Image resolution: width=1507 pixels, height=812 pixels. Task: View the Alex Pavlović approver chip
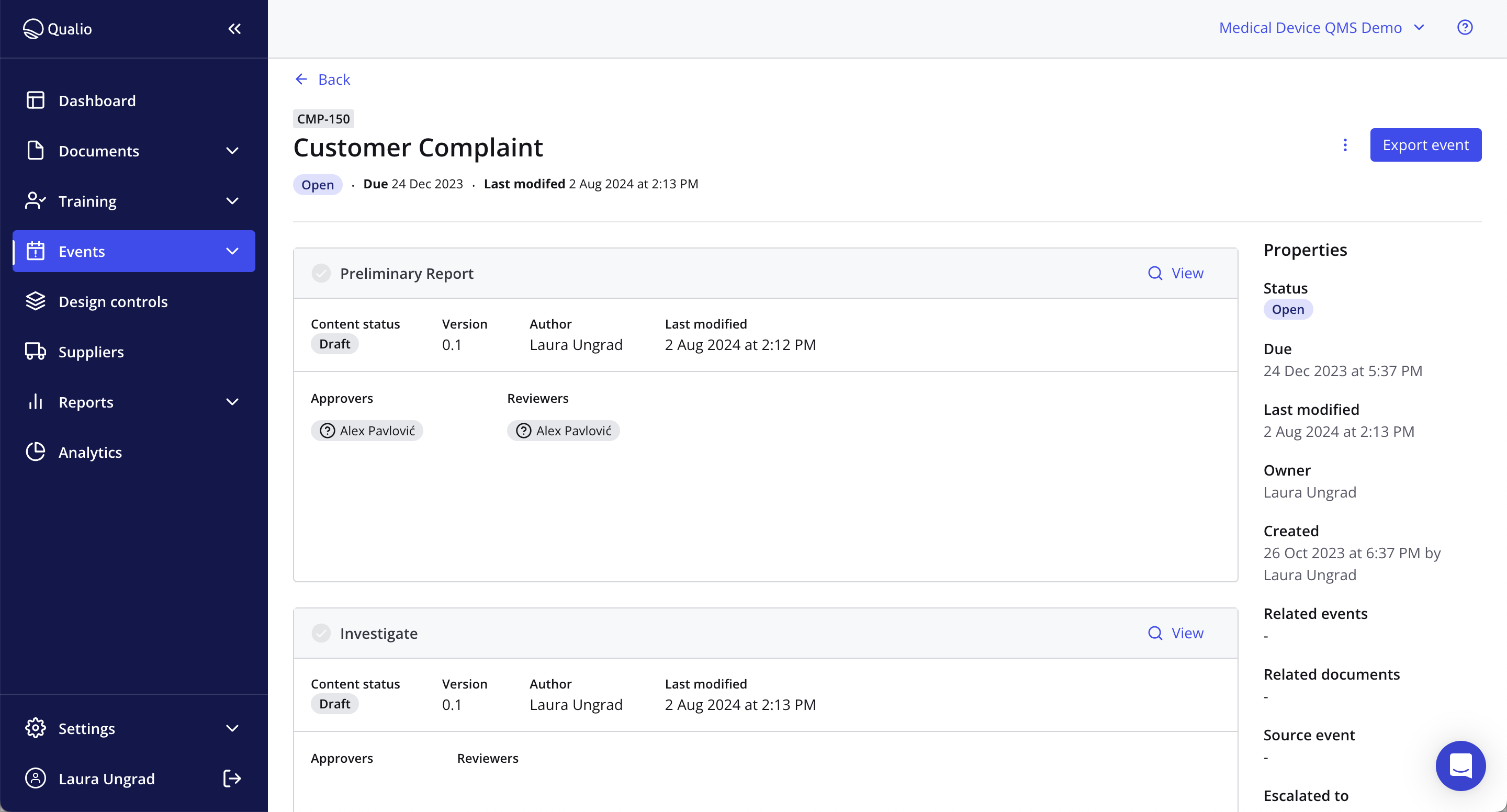(367, 430)
